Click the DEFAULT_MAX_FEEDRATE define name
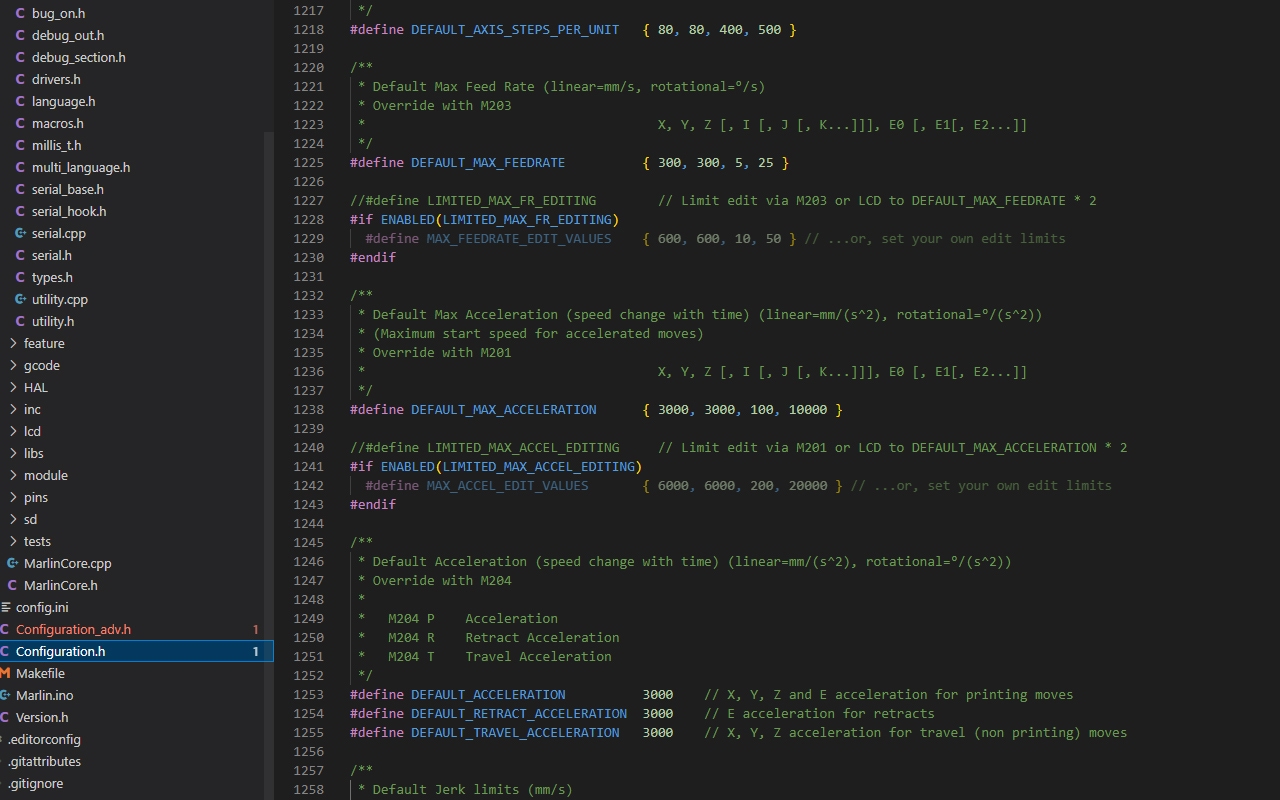 click(487, 162)
